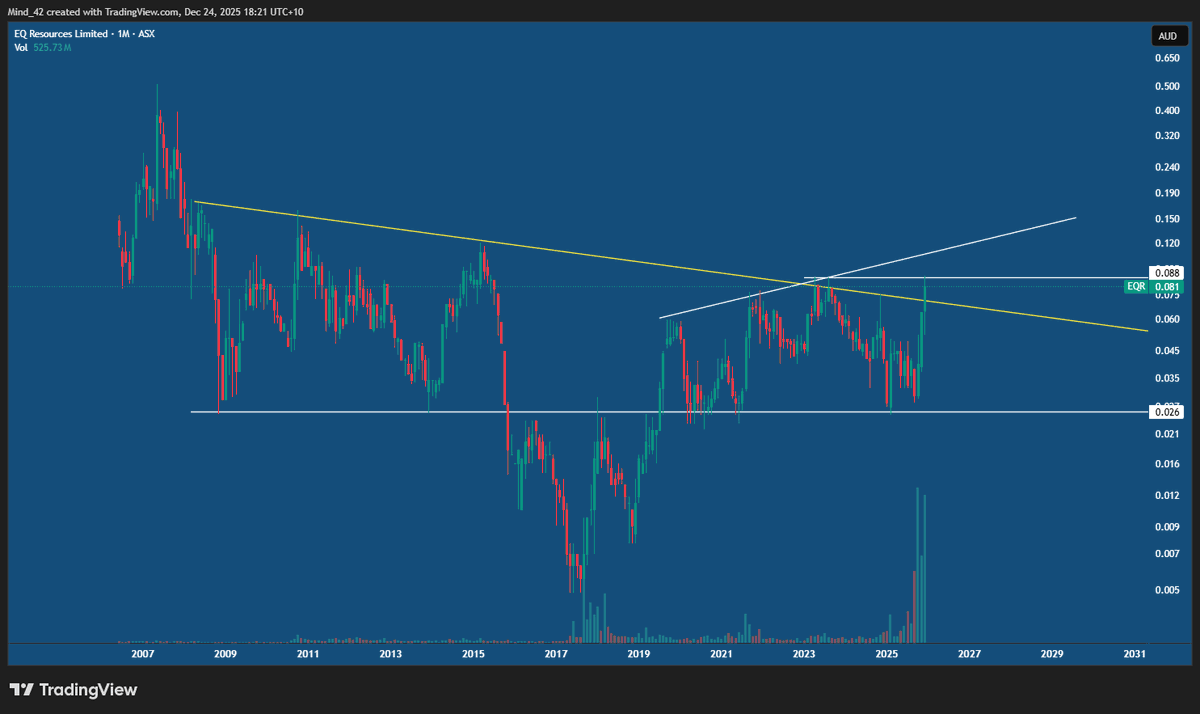Click the 2019 year label on time axis
Screen dimensions: 1200x714
tap(639, 654)
